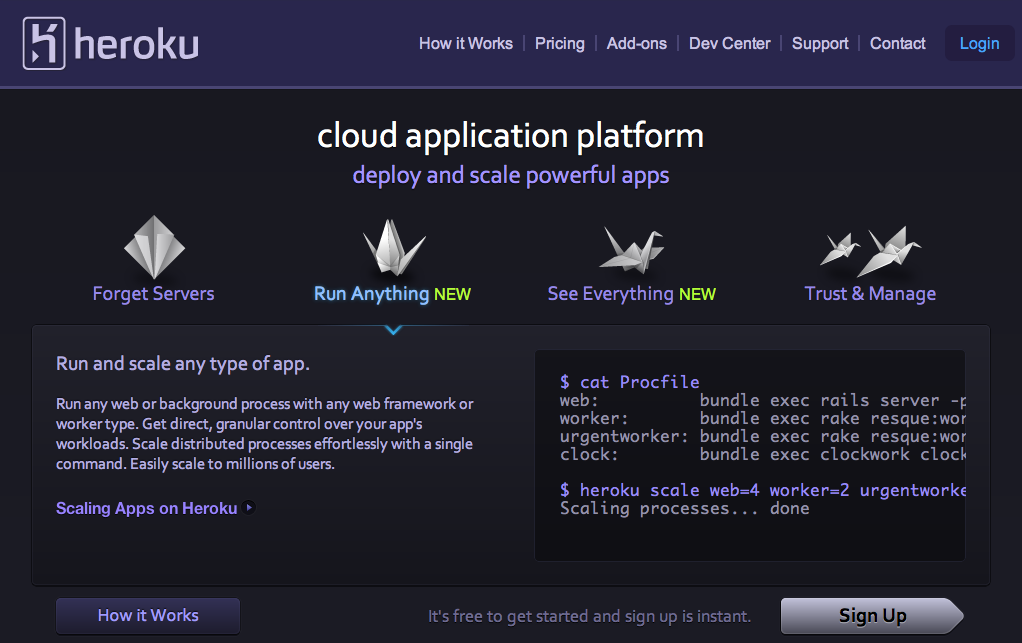Image resolution: width=1022 pixels, height=643 pixels.
Task: Visit the Dev Center
Action: (x=729, y=44)
